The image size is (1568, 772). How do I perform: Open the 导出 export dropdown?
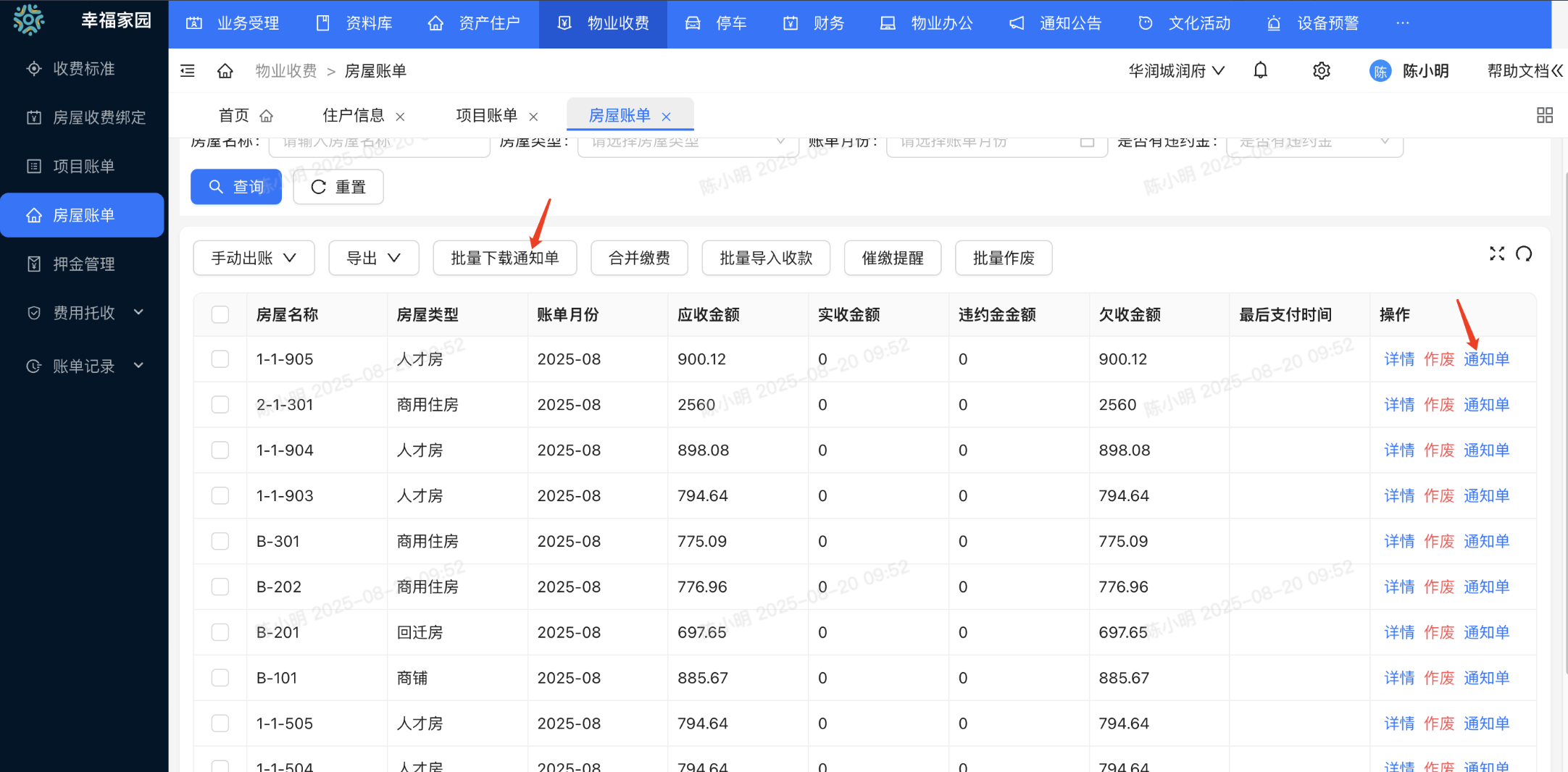[x=373, y=259]
